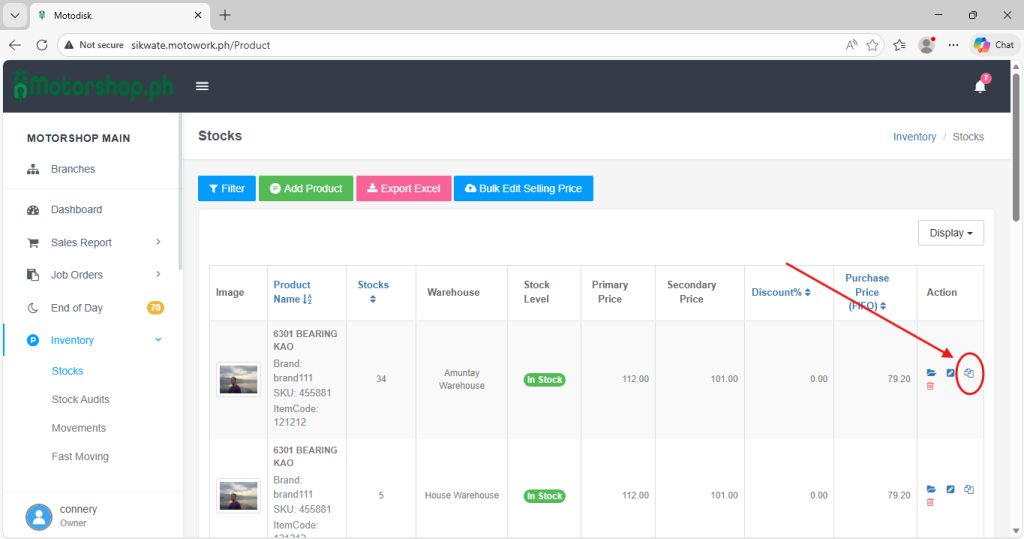Click the browser refresh icon

tap(42, 45)
